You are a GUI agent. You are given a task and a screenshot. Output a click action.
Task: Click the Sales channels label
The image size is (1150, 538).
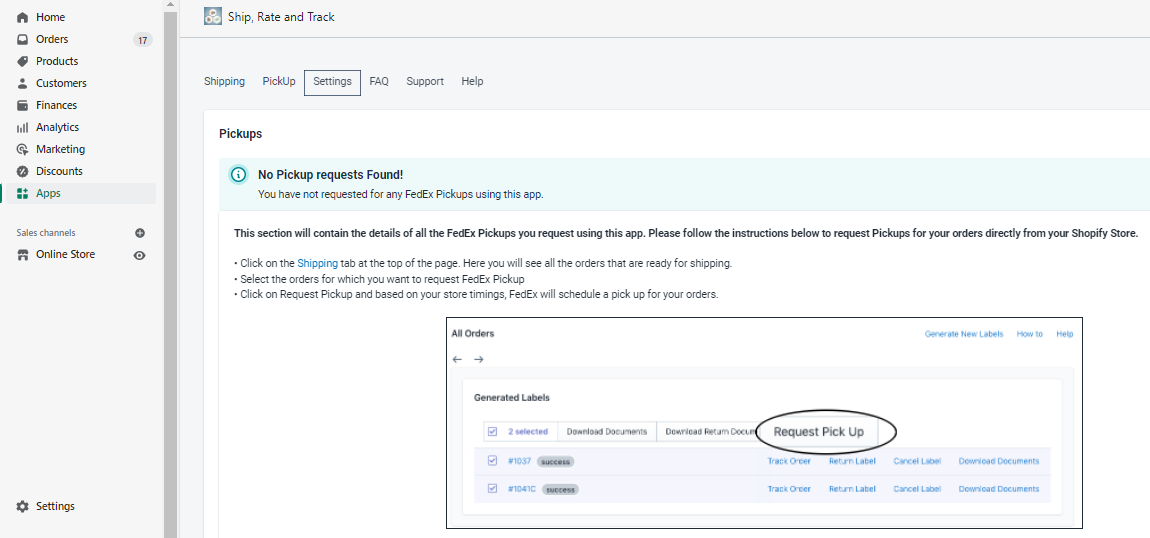coord(46,233)
